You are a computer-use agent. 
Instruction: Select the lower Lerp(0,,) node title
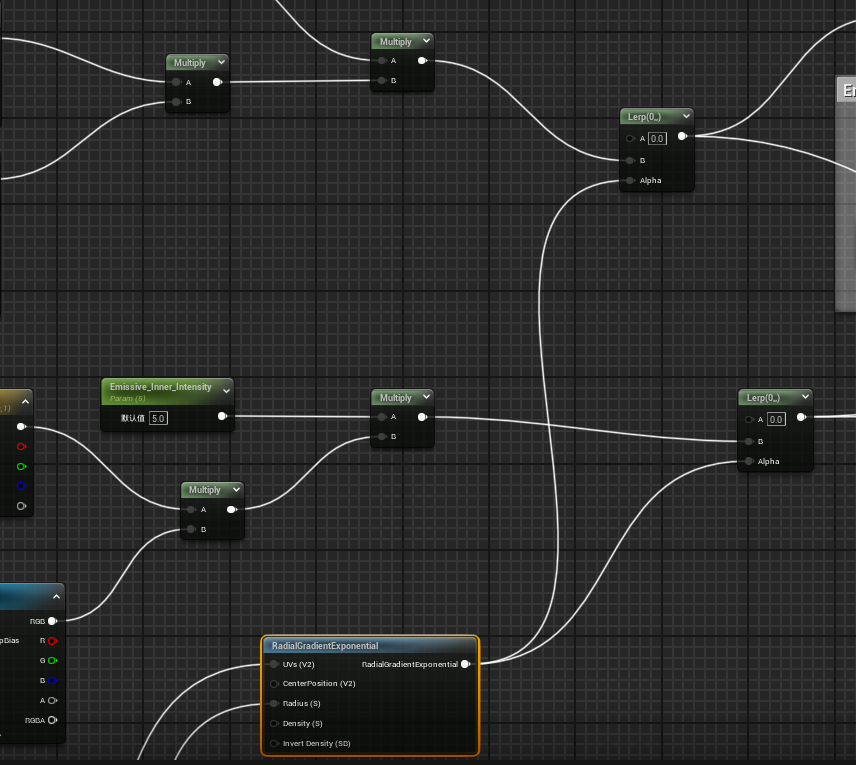click(x=763, y=398)
